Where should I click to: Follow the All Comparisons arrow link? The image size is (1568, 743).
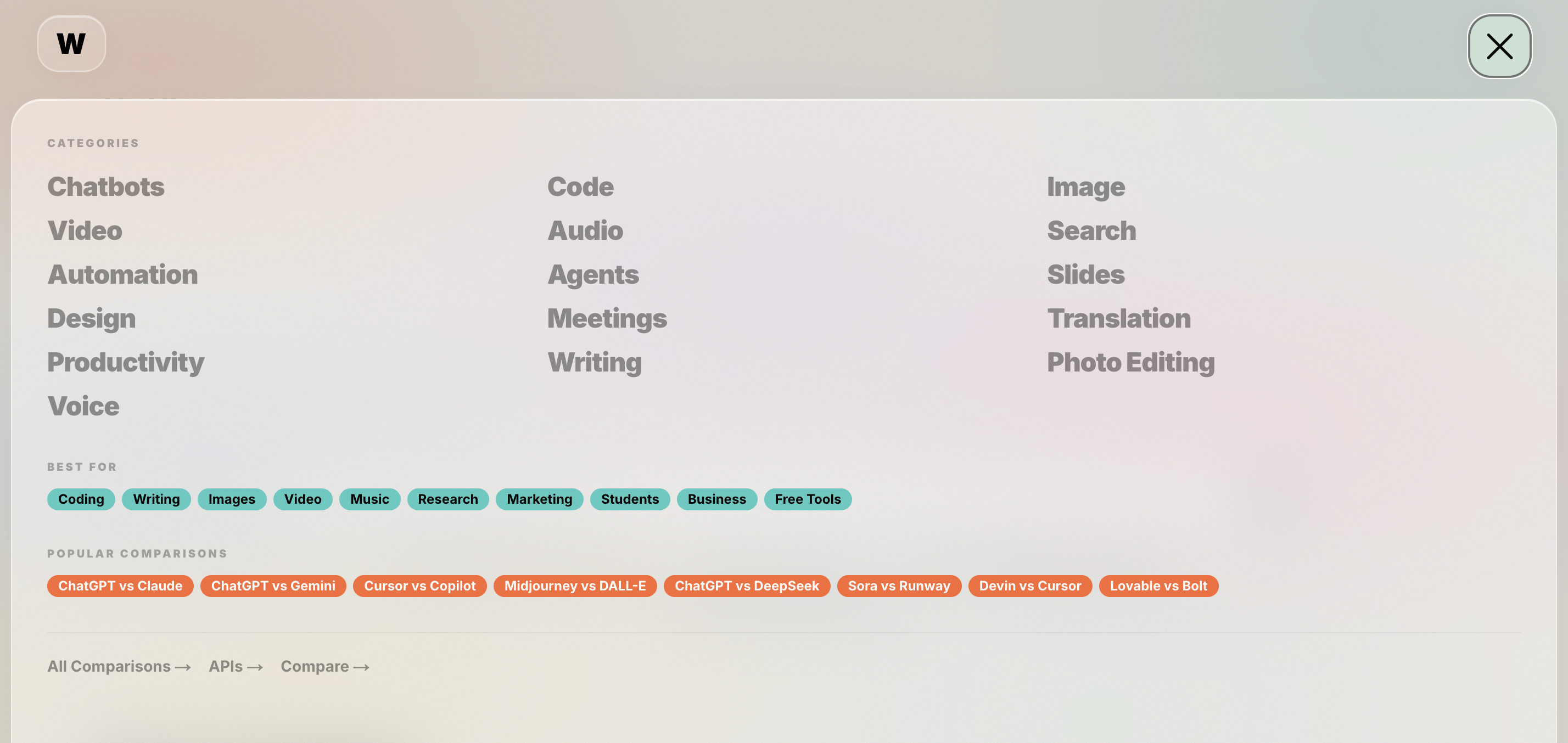(119, 666)
